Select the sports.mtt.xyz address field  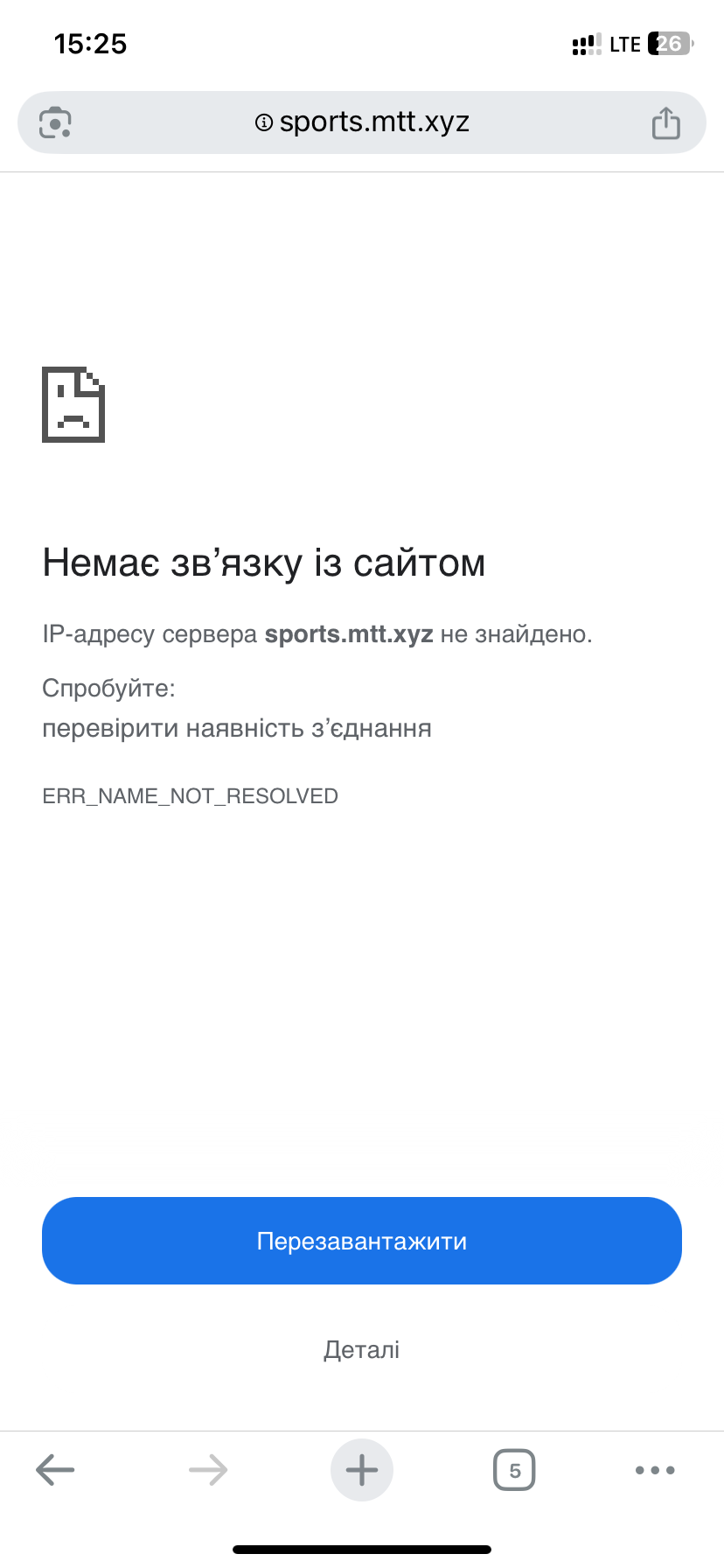pyautogui.click(x=362, y=122)
